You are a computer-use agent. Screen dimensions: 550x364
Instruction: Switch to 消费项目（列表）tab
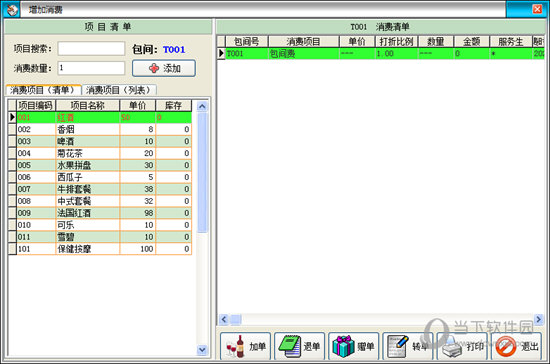[x=119, y=90]
